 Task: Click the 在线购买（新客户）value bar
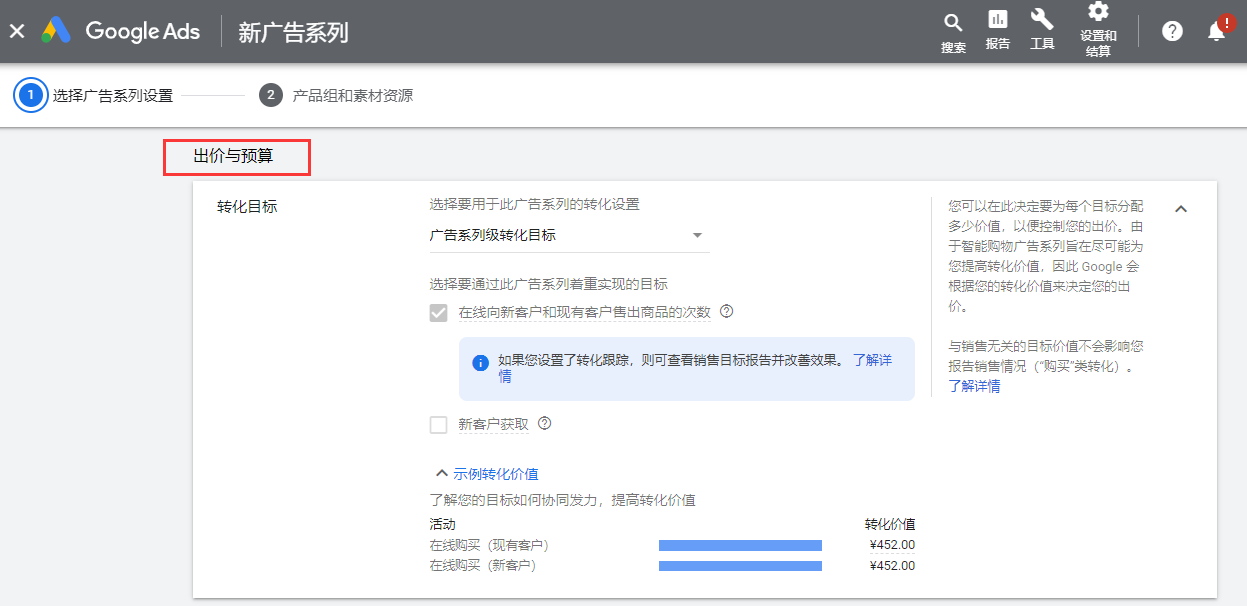740,566
